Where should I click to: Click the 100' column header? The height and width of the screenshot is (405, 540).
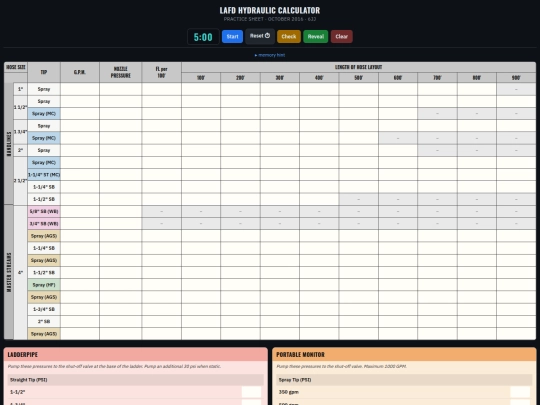click(201, 78)
